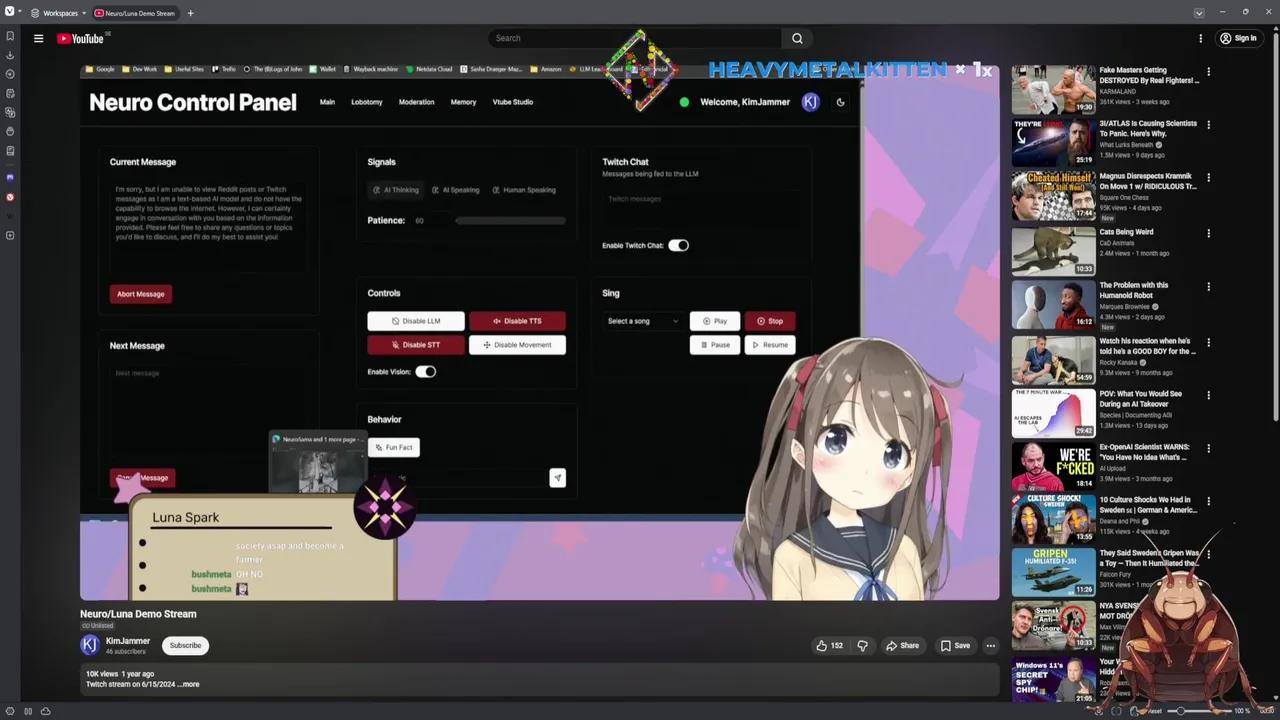Click the AI Speaking signal indicator
This screenshot has height=720, width=1280.
455,190
